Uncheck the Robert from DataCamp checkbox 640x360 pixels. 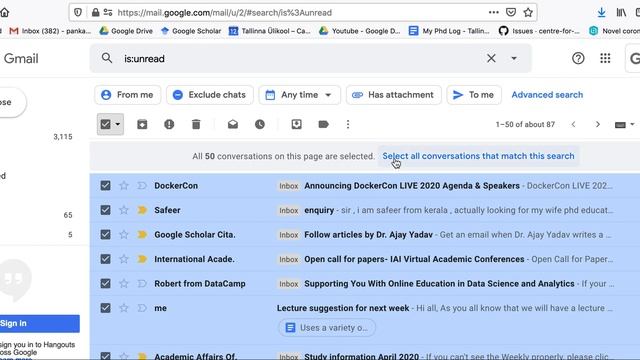pos(105,284)
